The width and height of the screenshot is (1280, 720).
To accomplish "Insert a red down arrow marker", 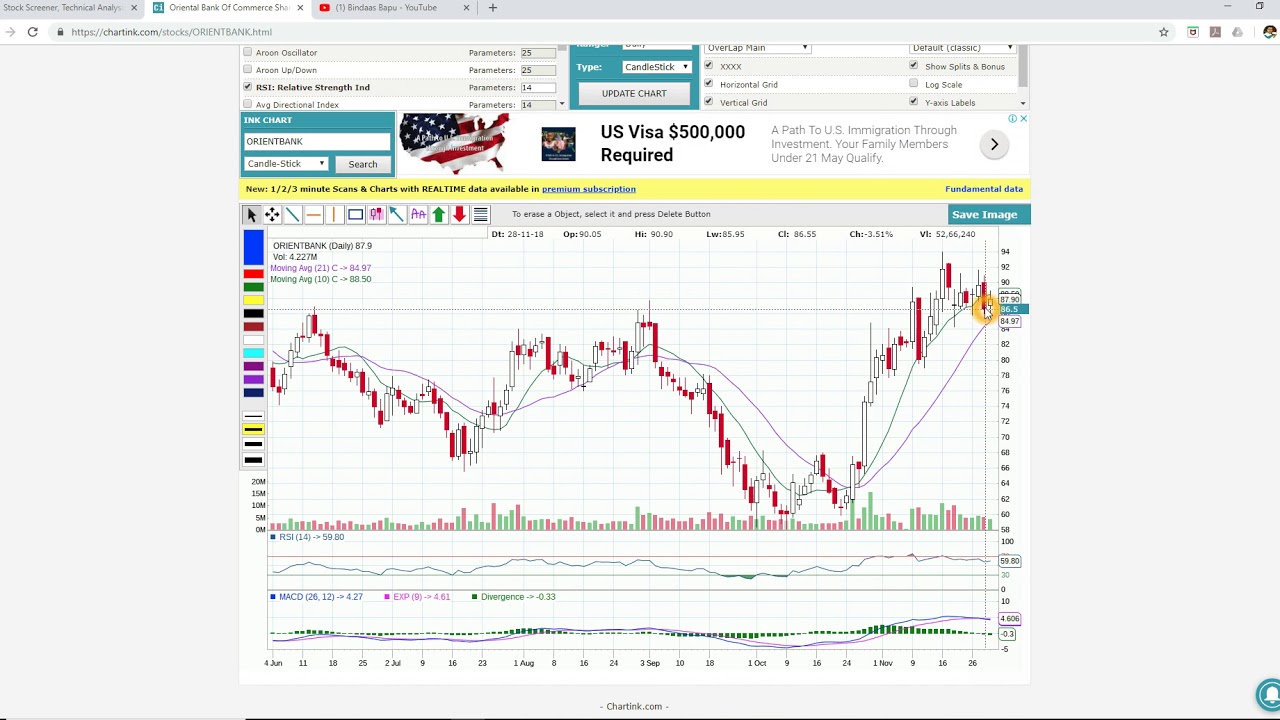I will [459, 215].
